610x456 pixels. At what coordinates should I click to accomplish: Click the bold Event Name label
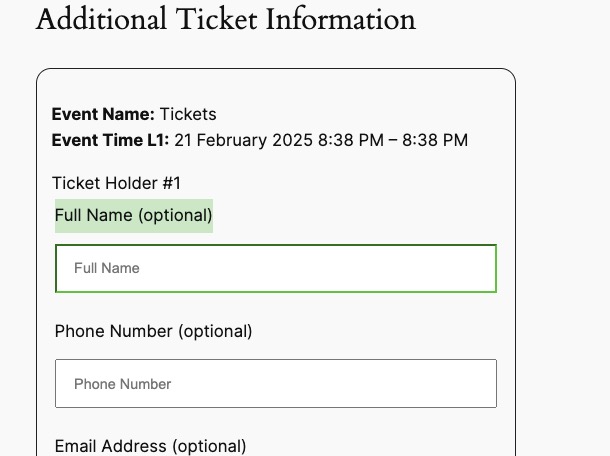(x=103, y=114)
